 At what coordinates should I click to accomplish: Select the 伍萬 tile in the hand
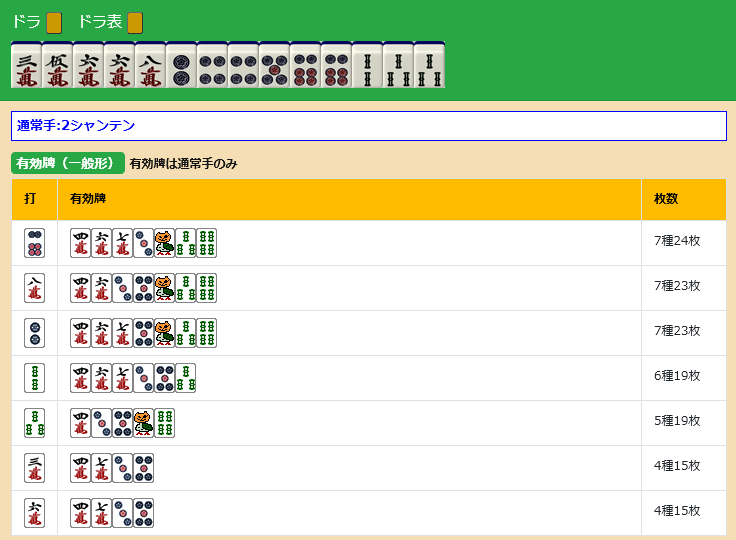coord(57,66)
